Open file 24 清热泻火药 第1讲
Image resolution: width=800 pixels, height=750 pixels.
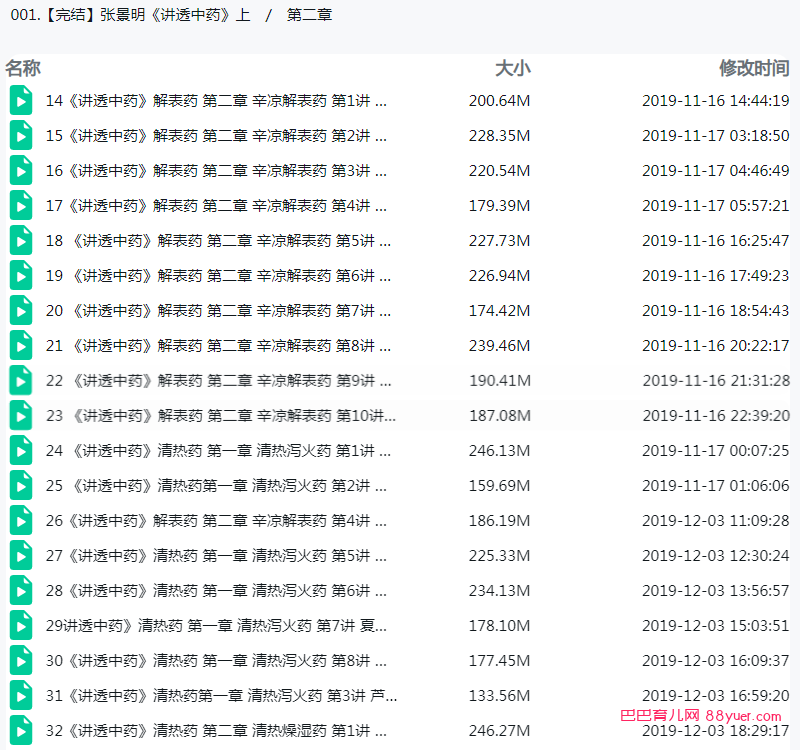[218, 451]
